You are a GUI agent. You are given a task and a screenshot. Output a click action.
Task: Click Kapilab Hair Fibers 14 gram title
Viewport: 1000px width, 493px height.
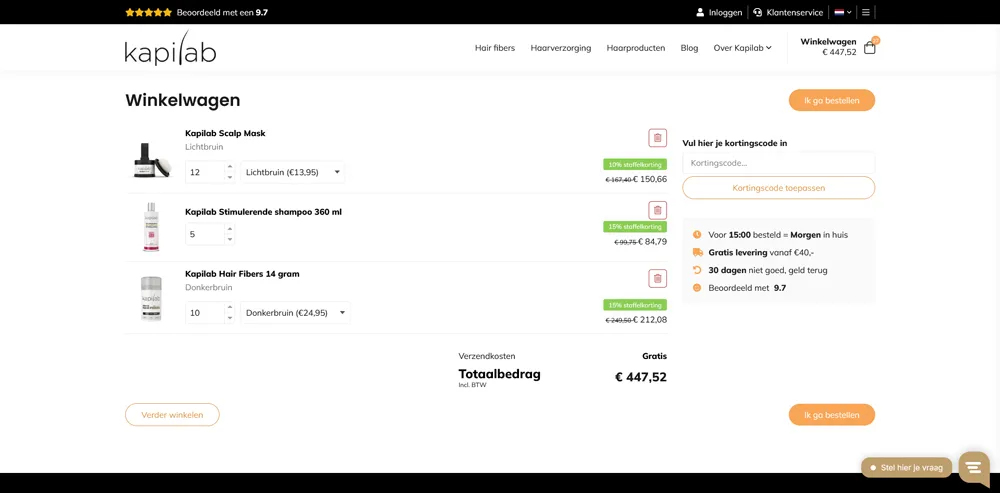[242, 274]
